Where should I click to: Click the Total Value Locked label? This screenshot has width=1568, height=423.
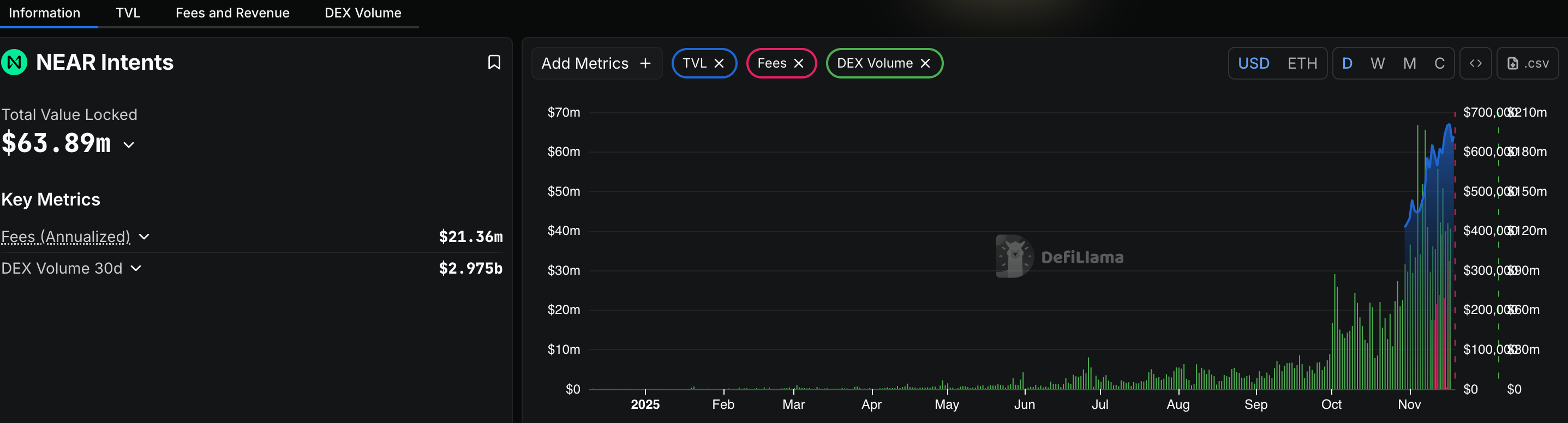pos(69,114)
